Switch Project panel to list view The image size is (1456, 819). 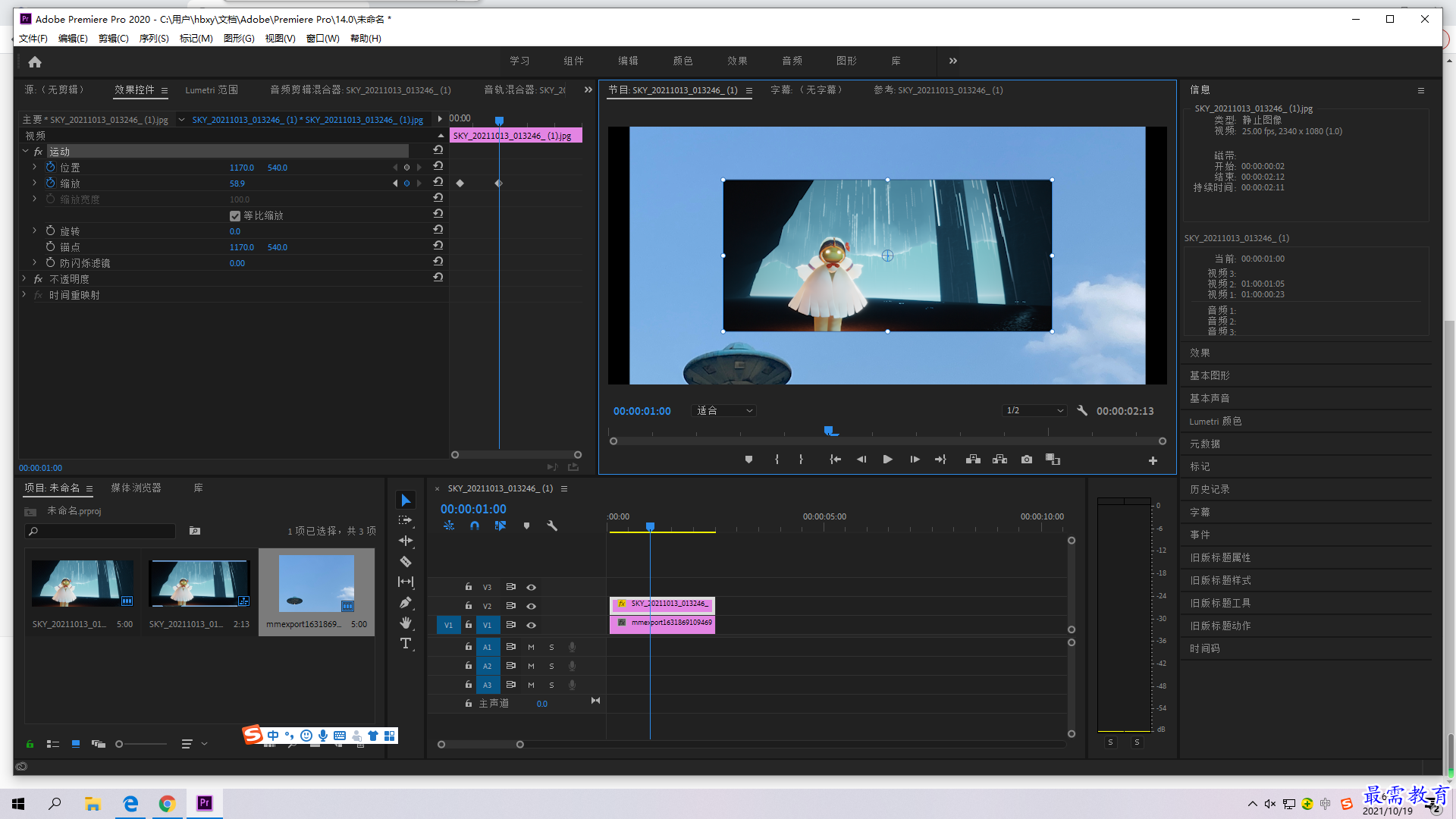(x=53, y=744)
